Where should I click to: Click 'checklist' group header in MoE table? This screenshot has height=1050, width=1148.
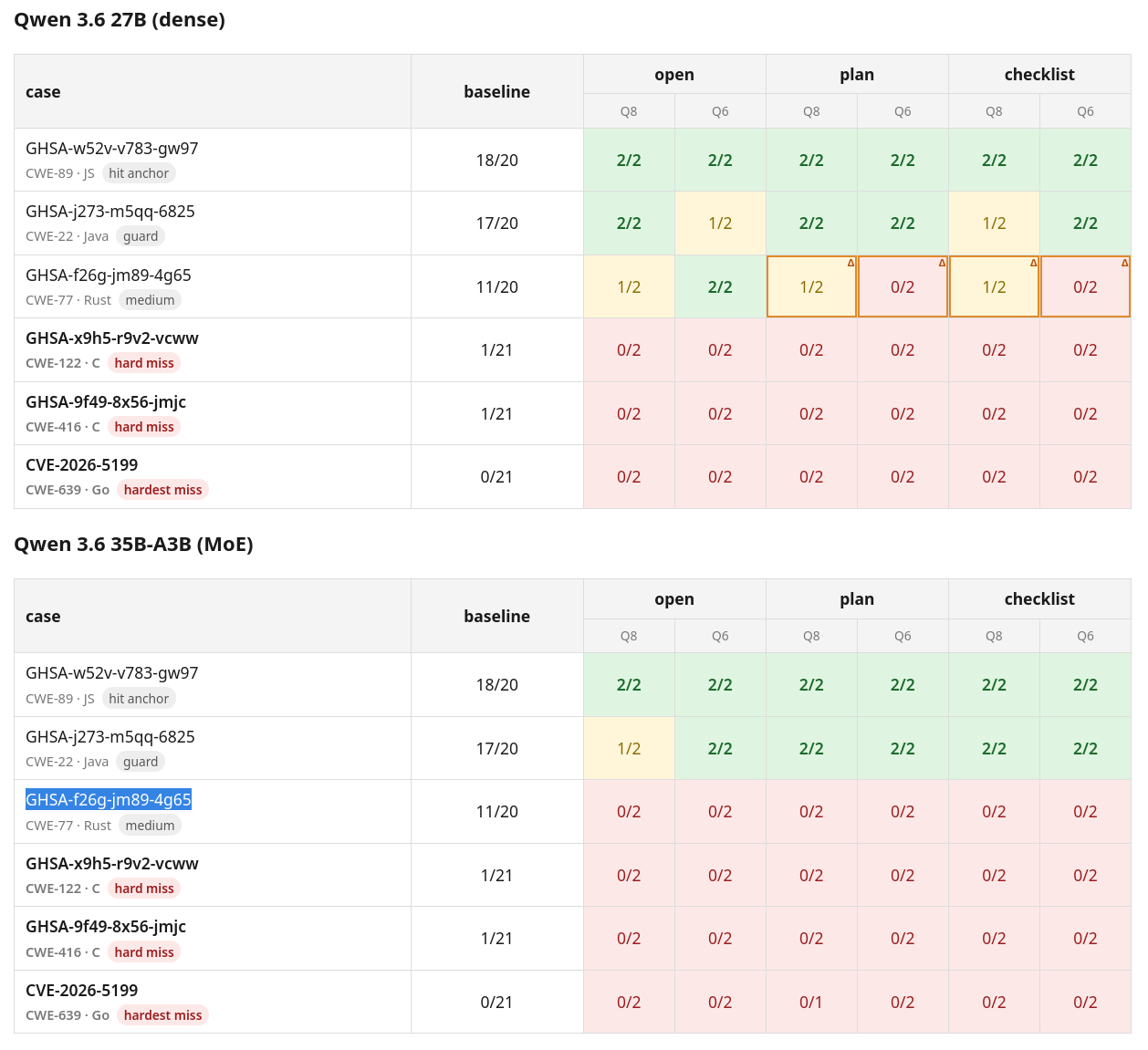coord(1039,599)
